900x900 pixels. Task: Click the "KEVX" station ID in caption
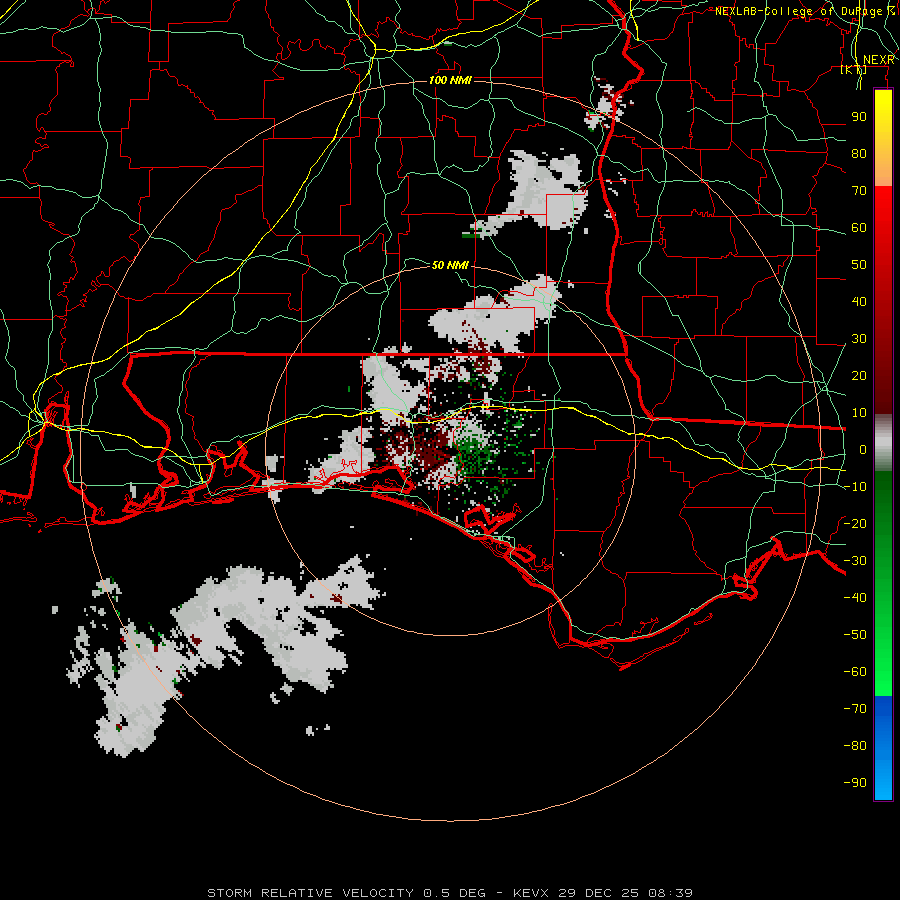point(530,893)
